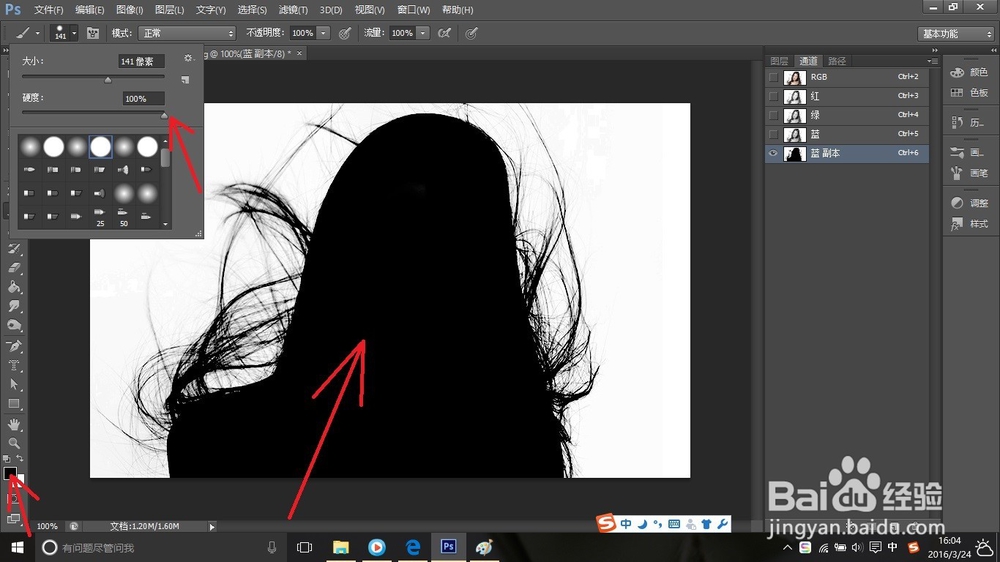Open the 画笔 brush panel
The height and width of the screenshot is (562, 1000).
pos(969,173)
